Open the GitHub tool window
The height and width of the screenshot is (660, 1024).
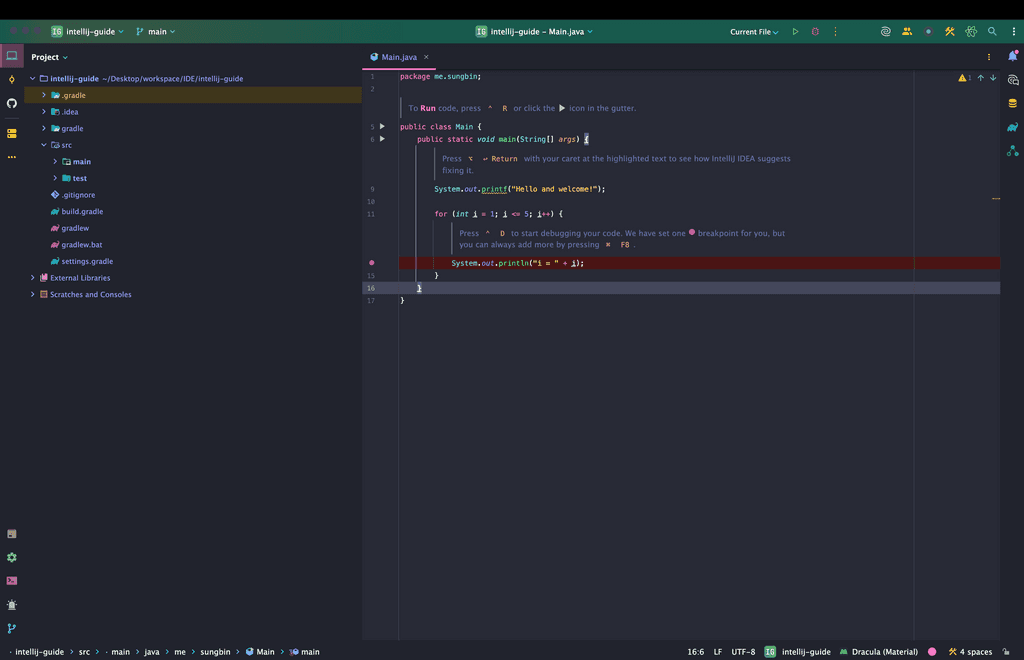12,103
